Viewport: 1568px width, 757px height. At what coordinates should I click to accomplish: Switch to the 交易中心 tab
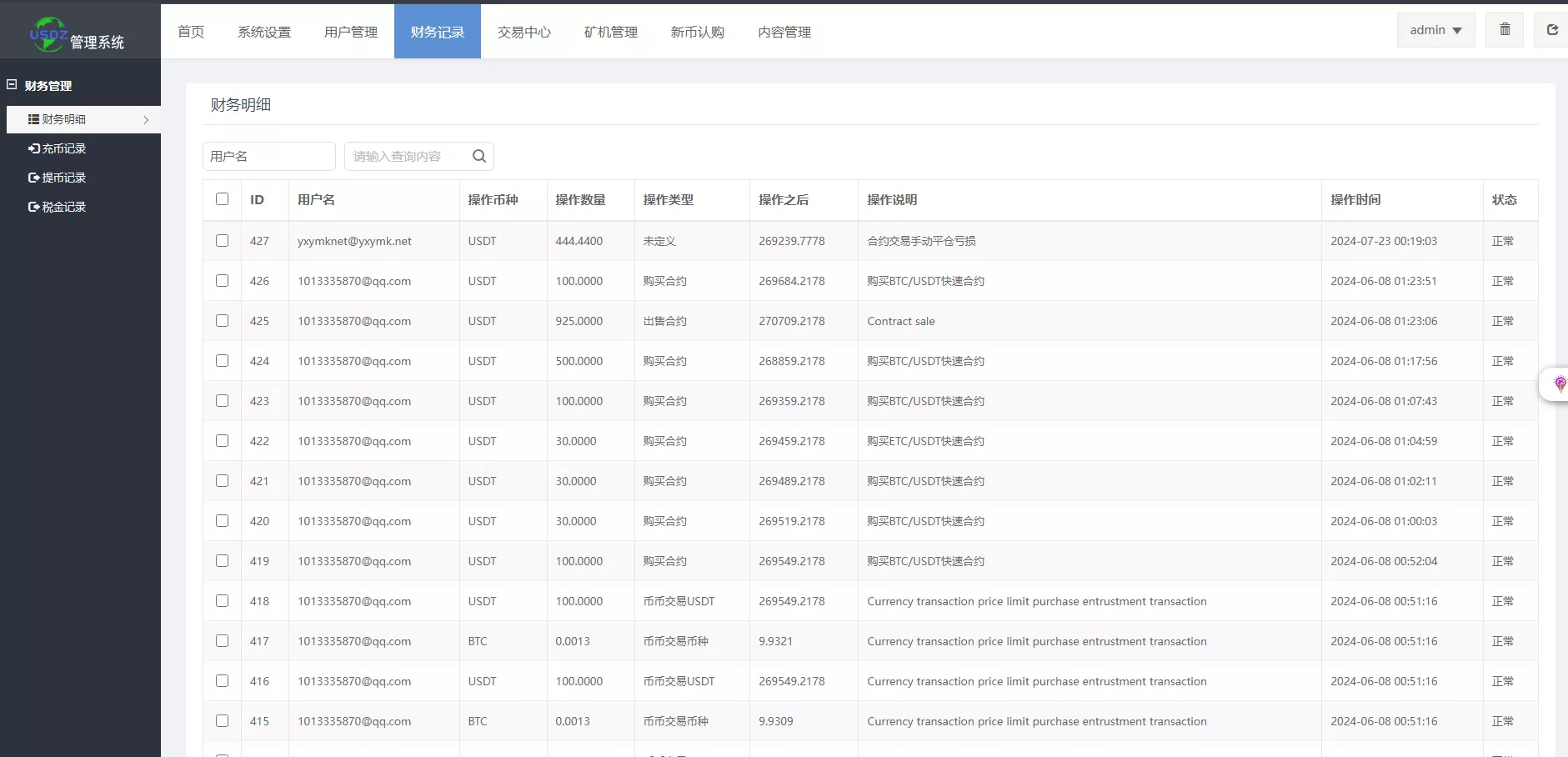click(x=524, y=32)
